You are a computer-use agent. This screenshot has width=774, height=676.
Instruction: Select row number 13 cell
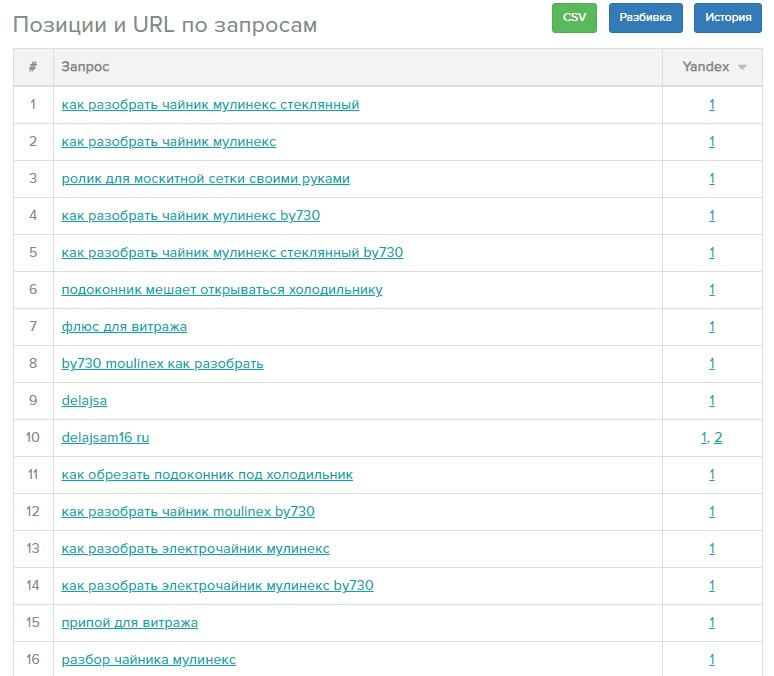click(x=33, y=549)
